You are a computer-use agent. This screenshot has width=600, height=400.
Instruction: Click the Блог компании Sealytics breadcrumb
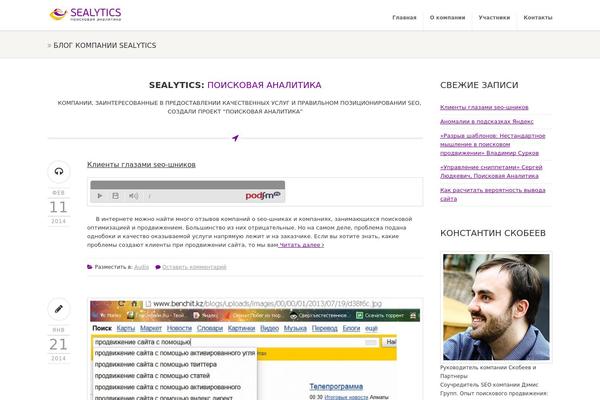pos(105,46)
